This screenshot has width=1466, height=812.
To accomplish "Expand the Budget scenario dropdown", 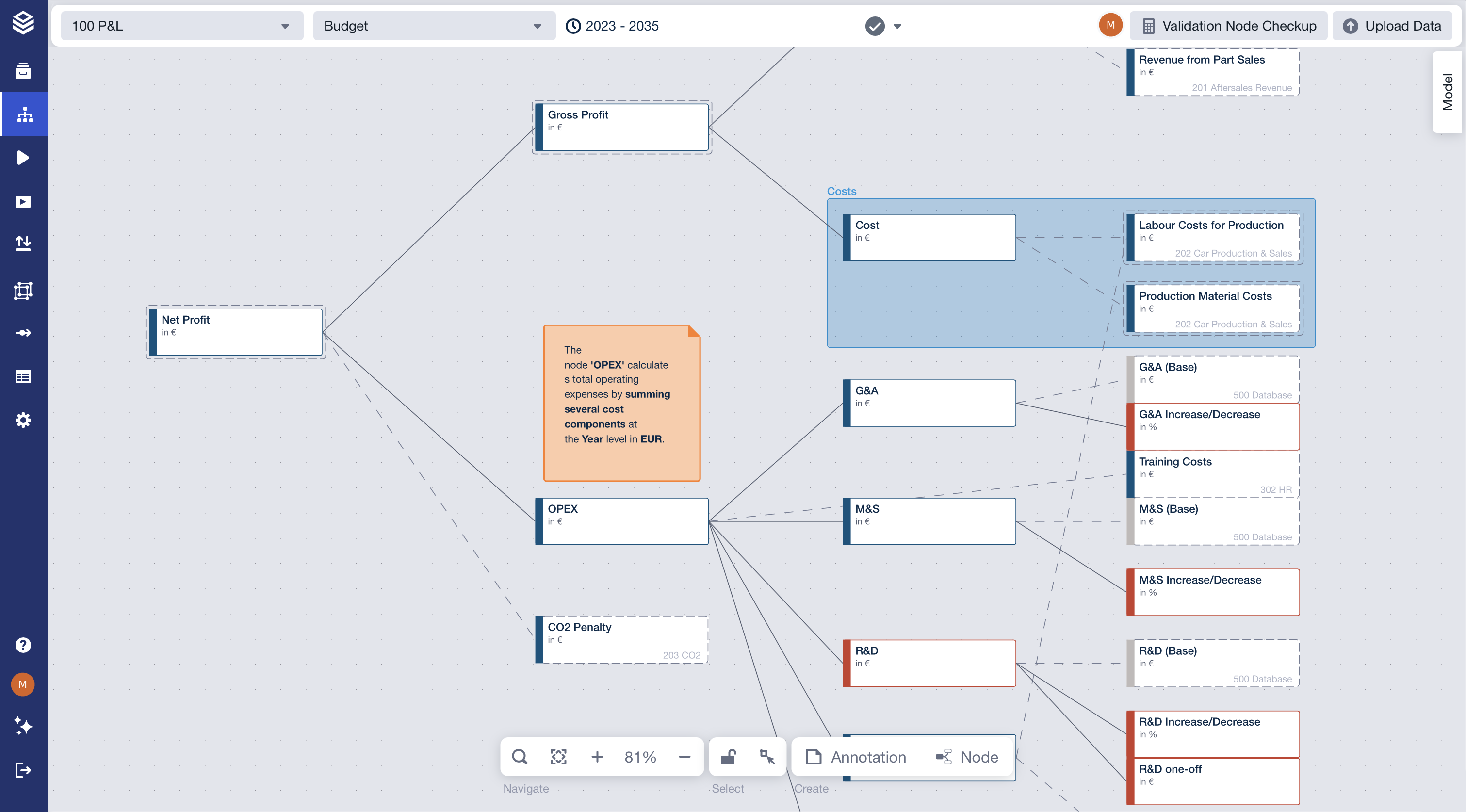I will (x=434, y=26).
